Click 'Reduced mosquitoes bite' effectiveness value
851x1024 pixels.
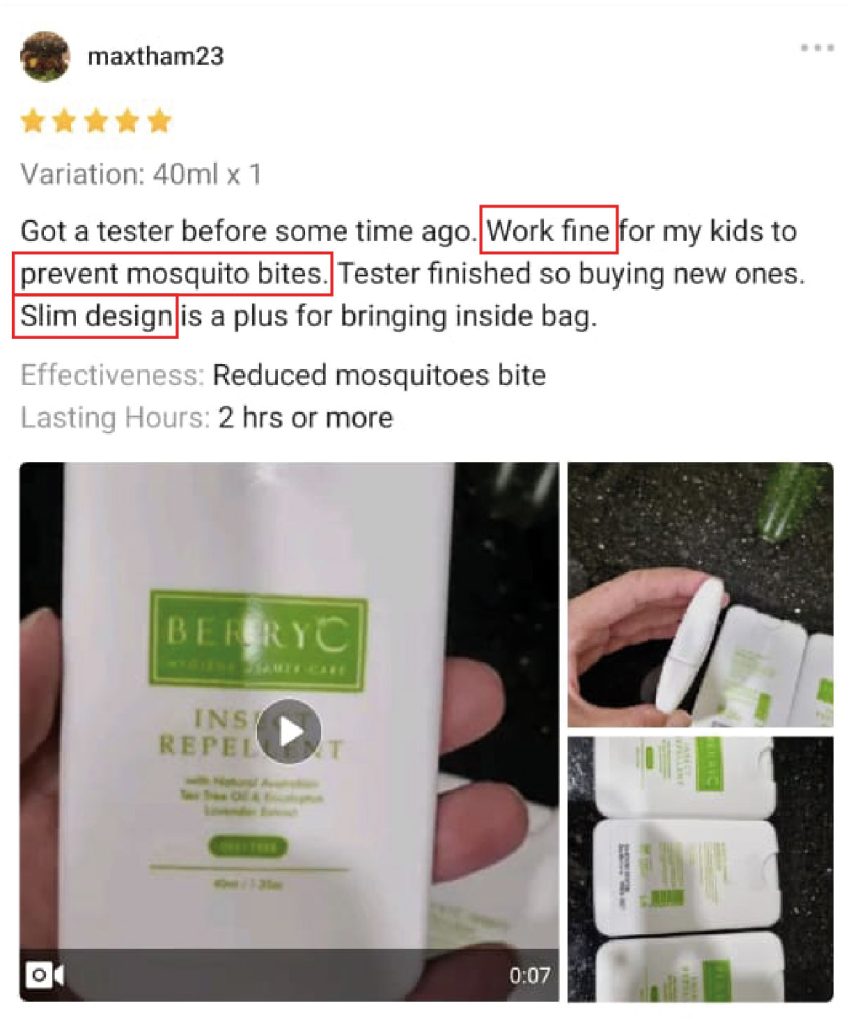pos(379,376)
